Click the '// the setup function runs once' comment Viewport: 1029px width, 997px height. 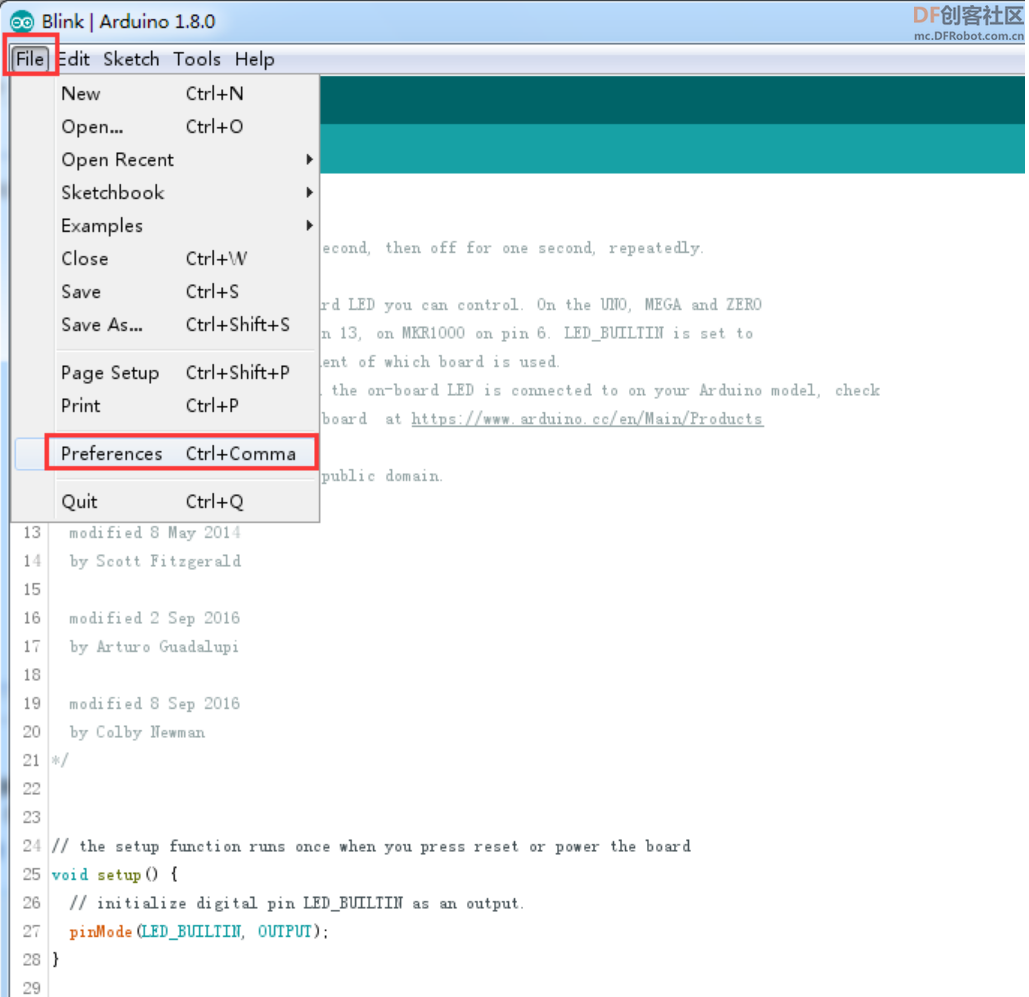tap(371, 846)
